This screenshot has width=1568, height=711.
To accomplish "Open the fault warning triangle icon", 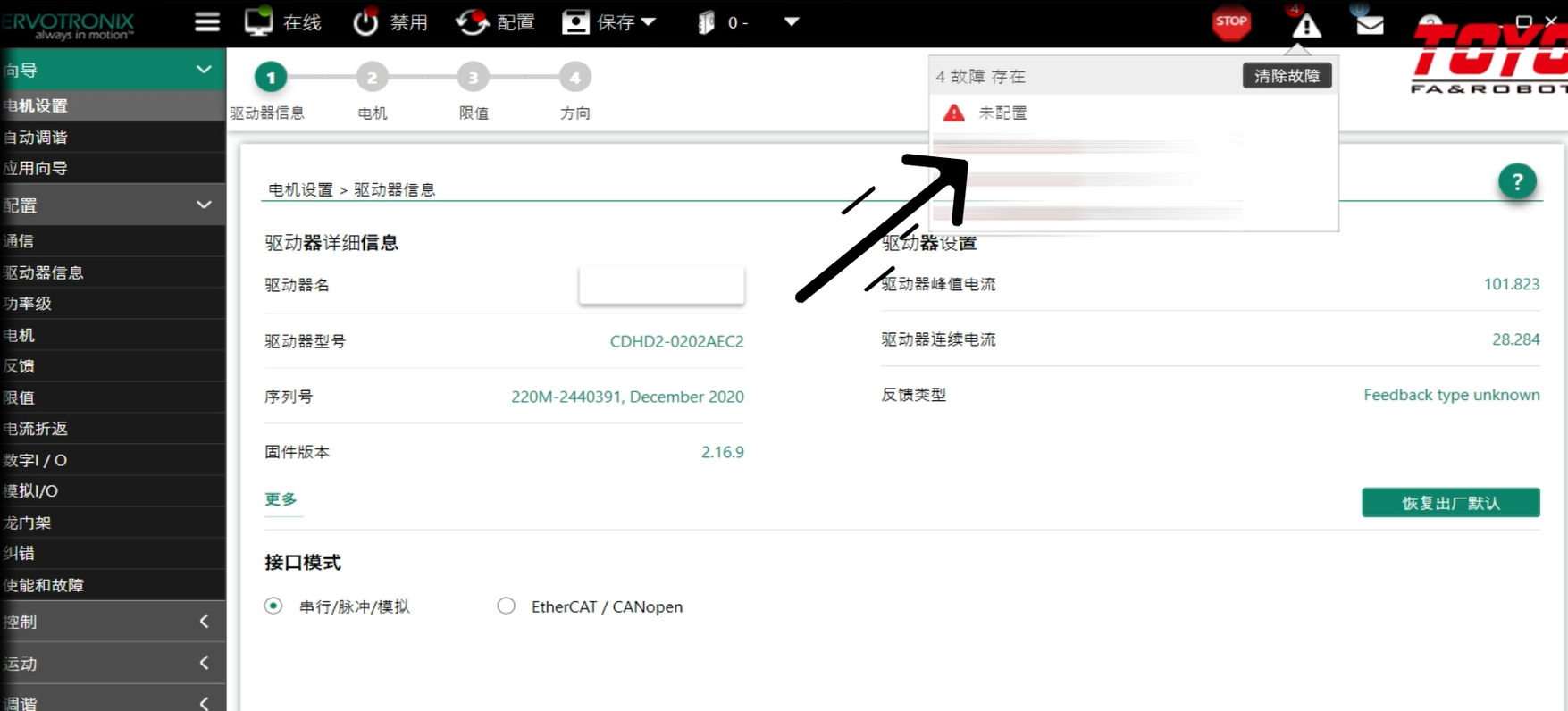I will click(x=1306, y=25).
